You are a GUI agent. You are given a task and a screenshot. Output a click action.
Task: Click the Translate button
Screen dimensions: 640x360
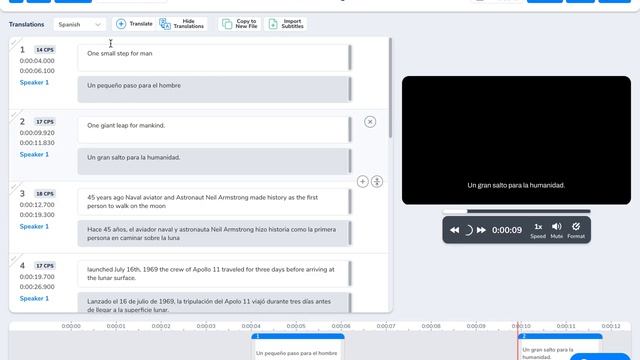pyautogui.click(x=134, y=24)
